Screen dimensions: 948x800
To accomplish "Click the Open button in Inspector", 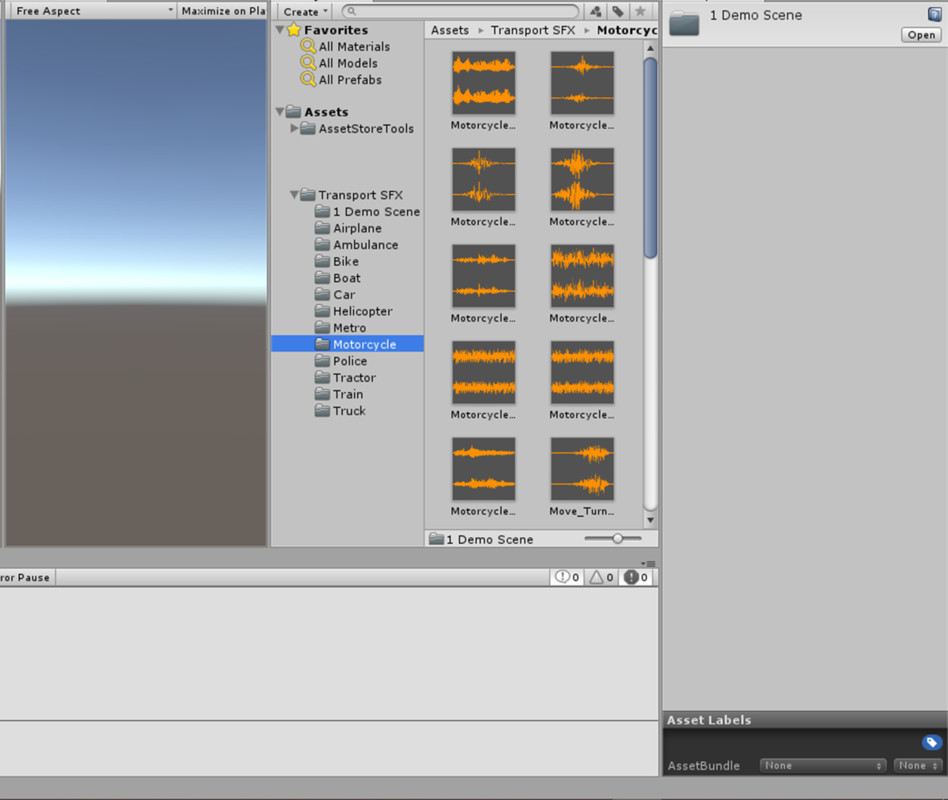I will 921,34.
